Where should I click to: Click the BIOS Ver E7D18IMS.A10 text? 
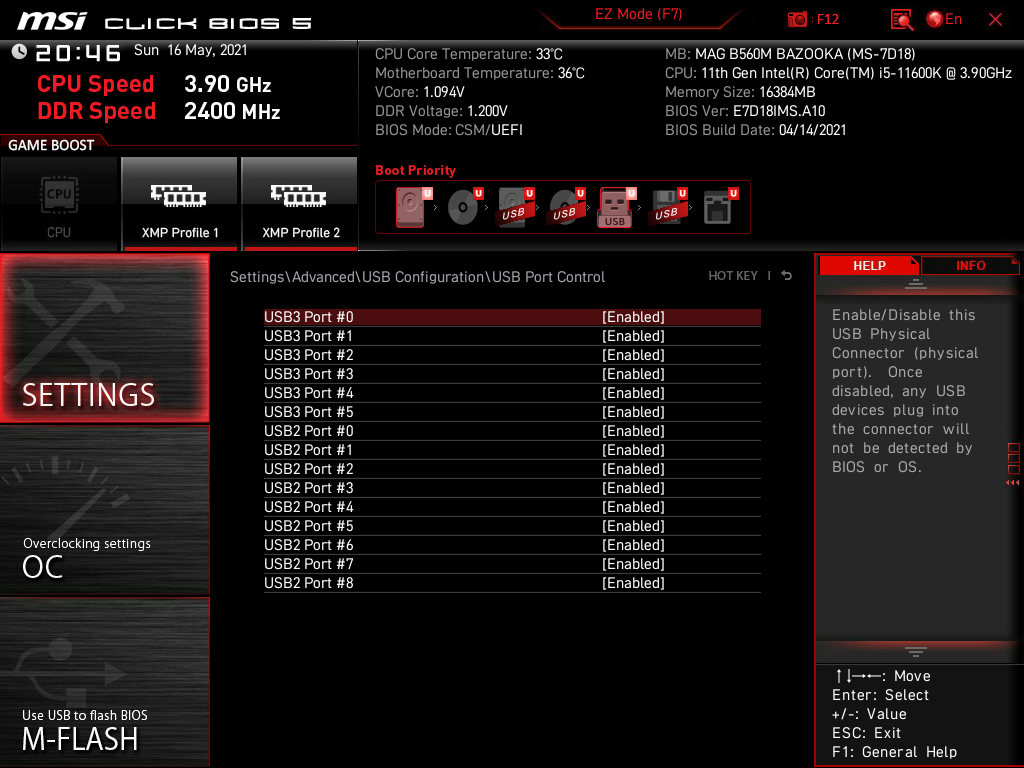[745, 111]
